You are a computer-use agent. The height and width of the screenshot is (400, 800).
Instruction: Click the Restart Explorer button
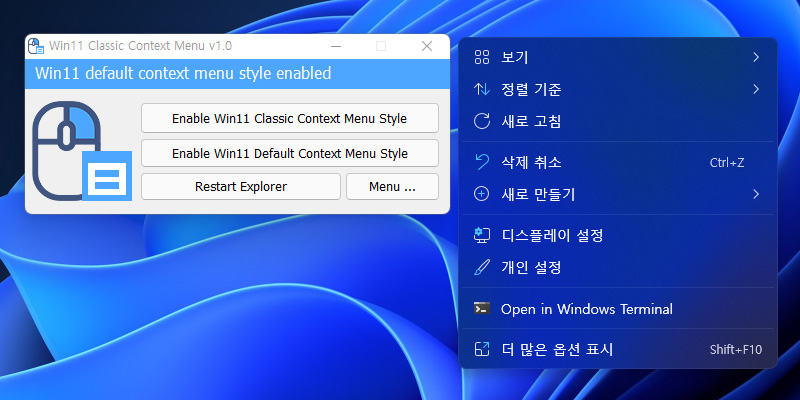click(241, 187)
